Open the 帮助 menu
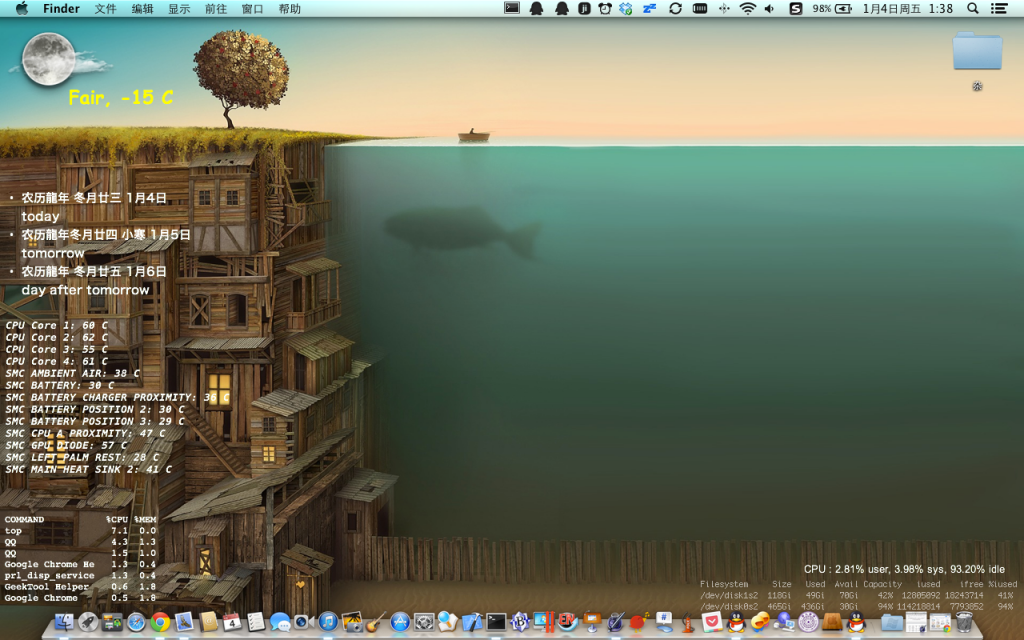The image size is (1024, 640). tap(288, 8)
